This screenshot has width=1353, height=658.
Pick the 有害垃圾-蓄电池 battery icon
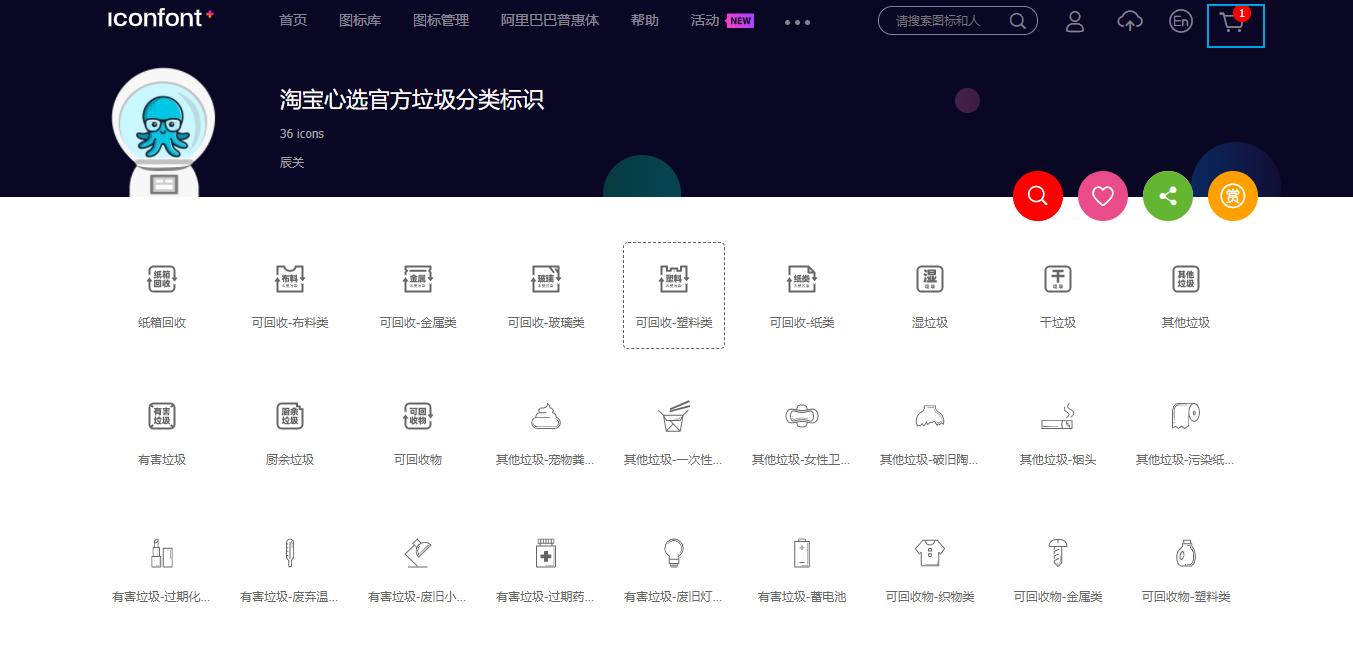[x=802, y=553]
